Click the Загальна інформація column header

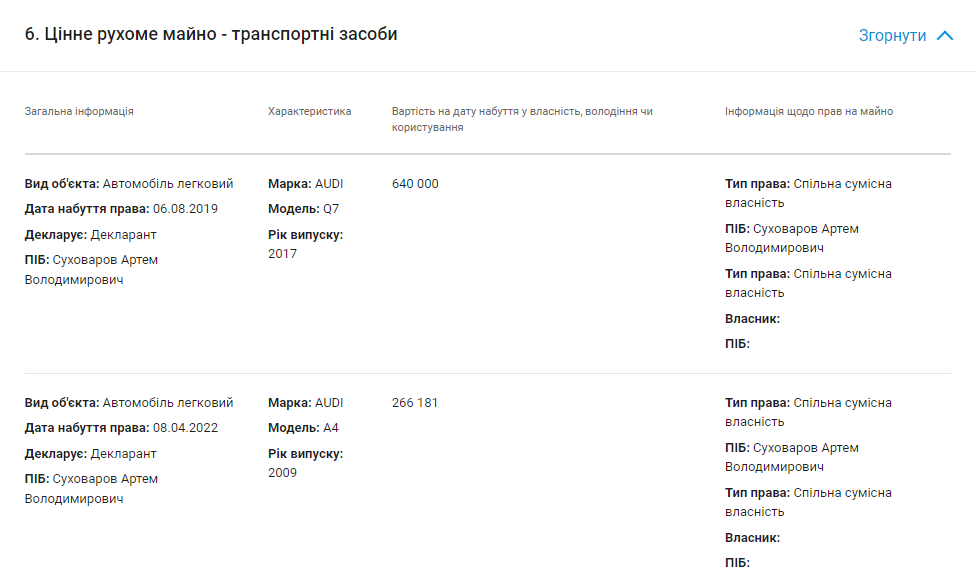[x=79, y=112]
